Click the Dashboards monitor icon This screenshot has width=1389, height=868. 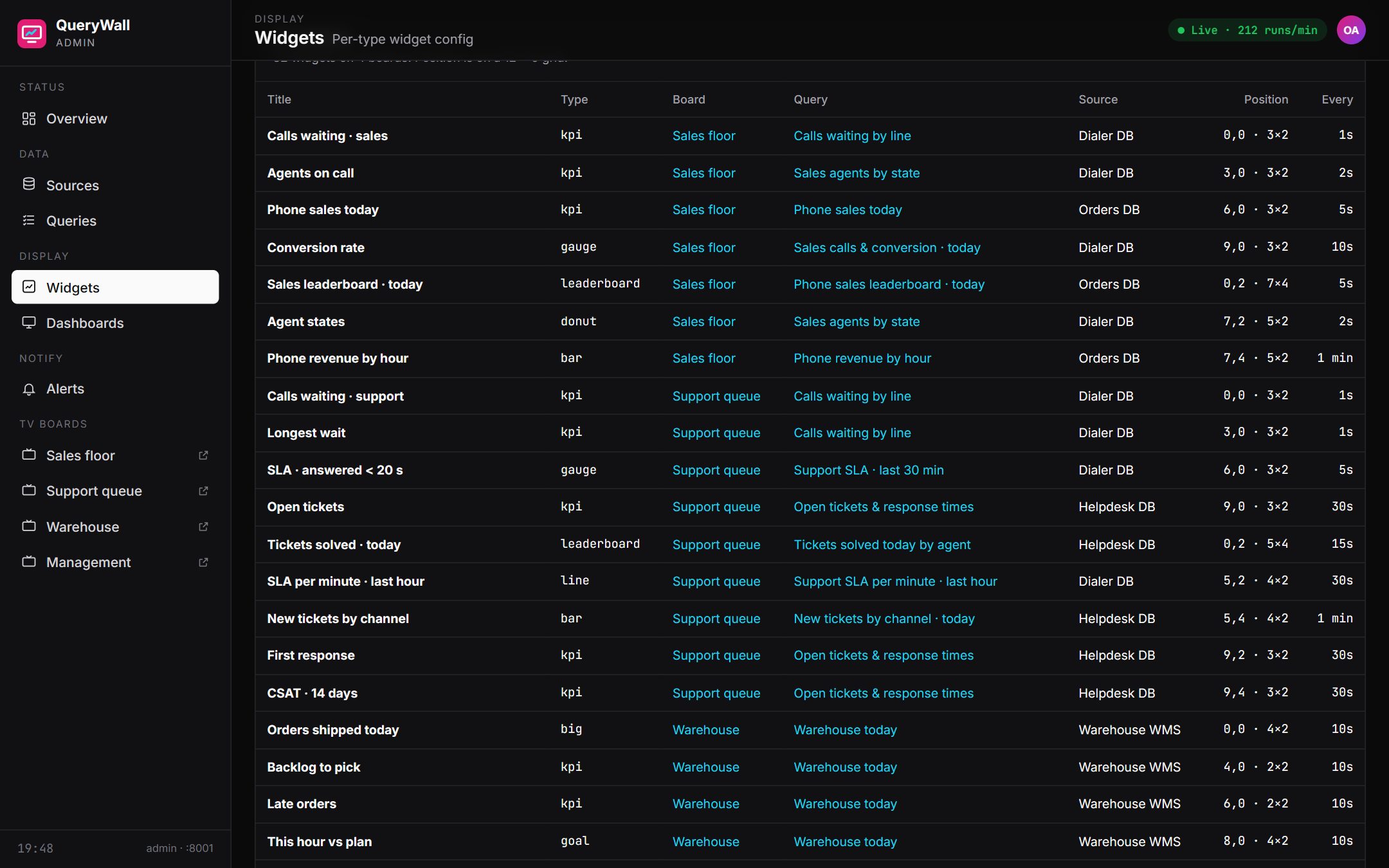[x=29, y=323]
